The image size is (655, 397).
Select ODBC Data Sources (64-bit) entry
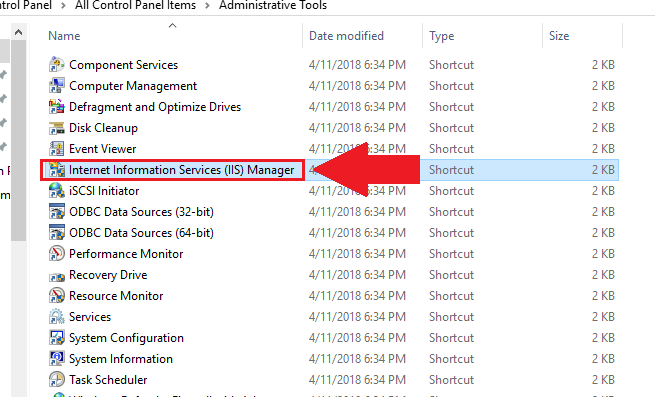point(141,233)
